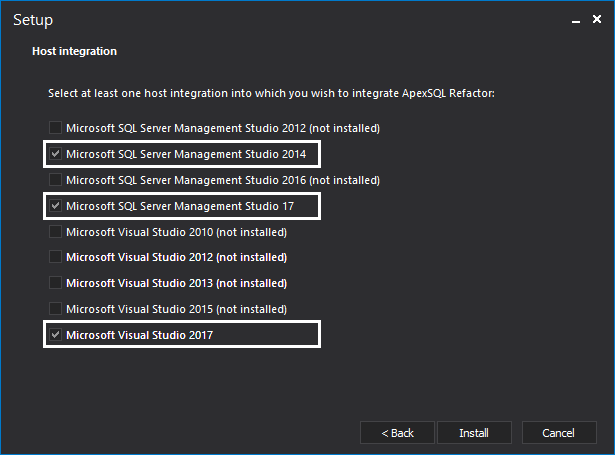Tick the SSMS 2016 (not installed) checkbox
The image size is (615, 455).
click(55, 179)
